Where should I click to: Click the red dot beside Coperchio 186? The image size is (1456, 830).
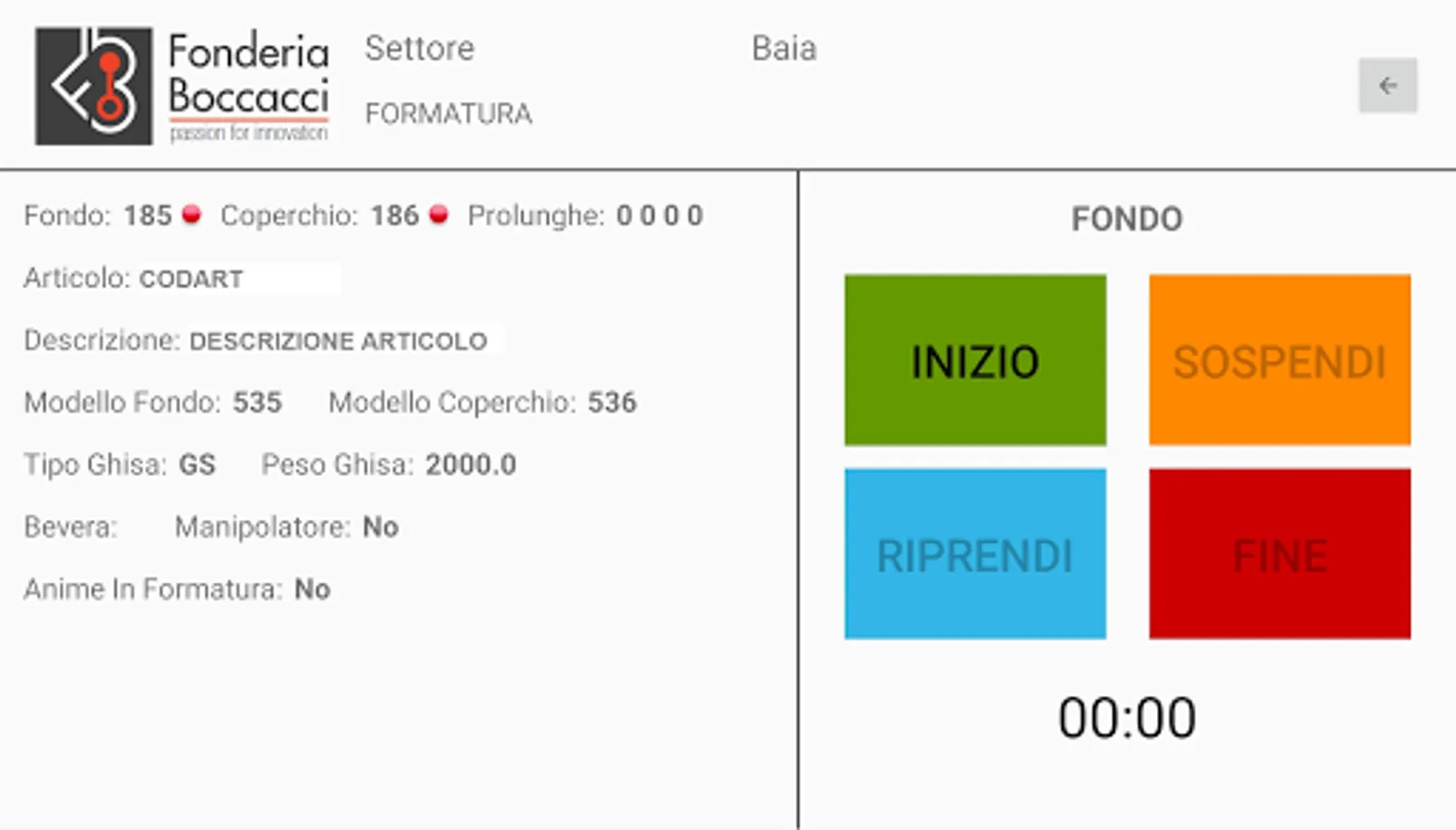point(439,215)
